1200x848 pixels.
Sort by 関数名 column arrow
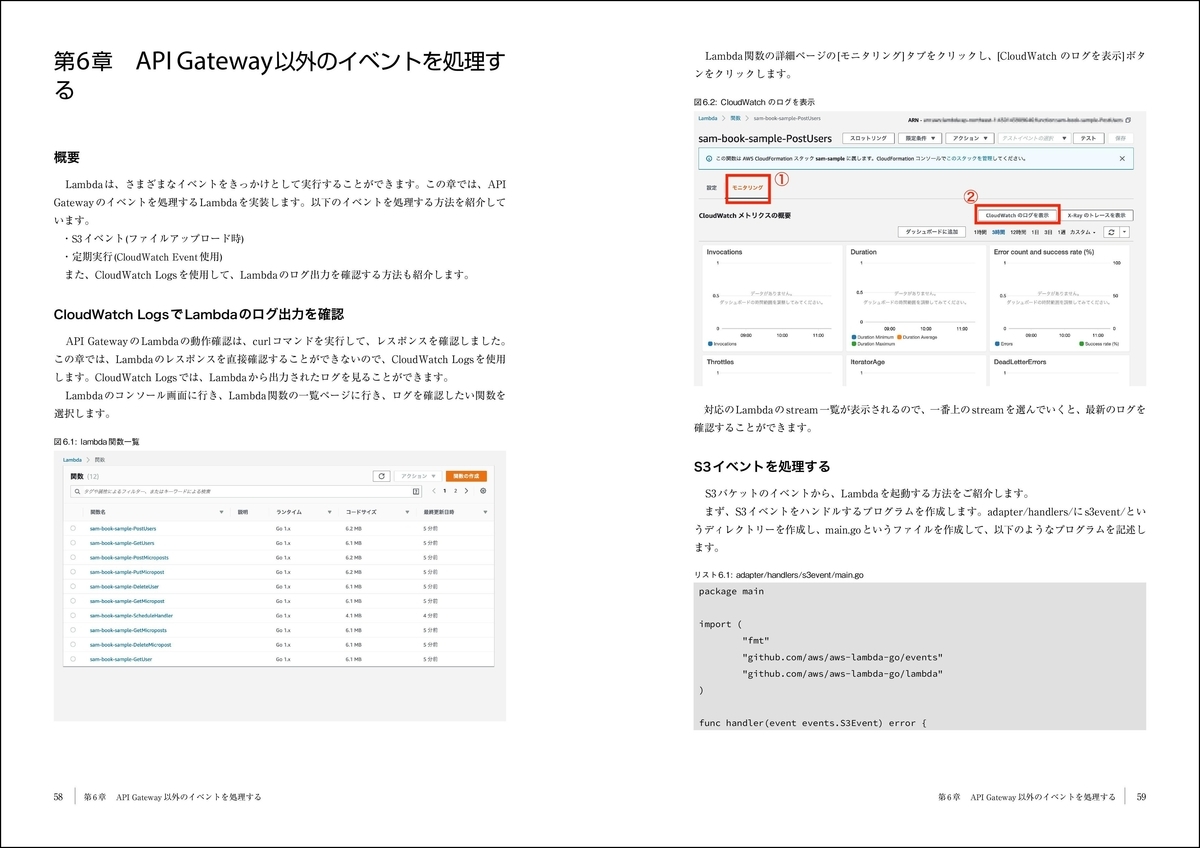point(222,511)
